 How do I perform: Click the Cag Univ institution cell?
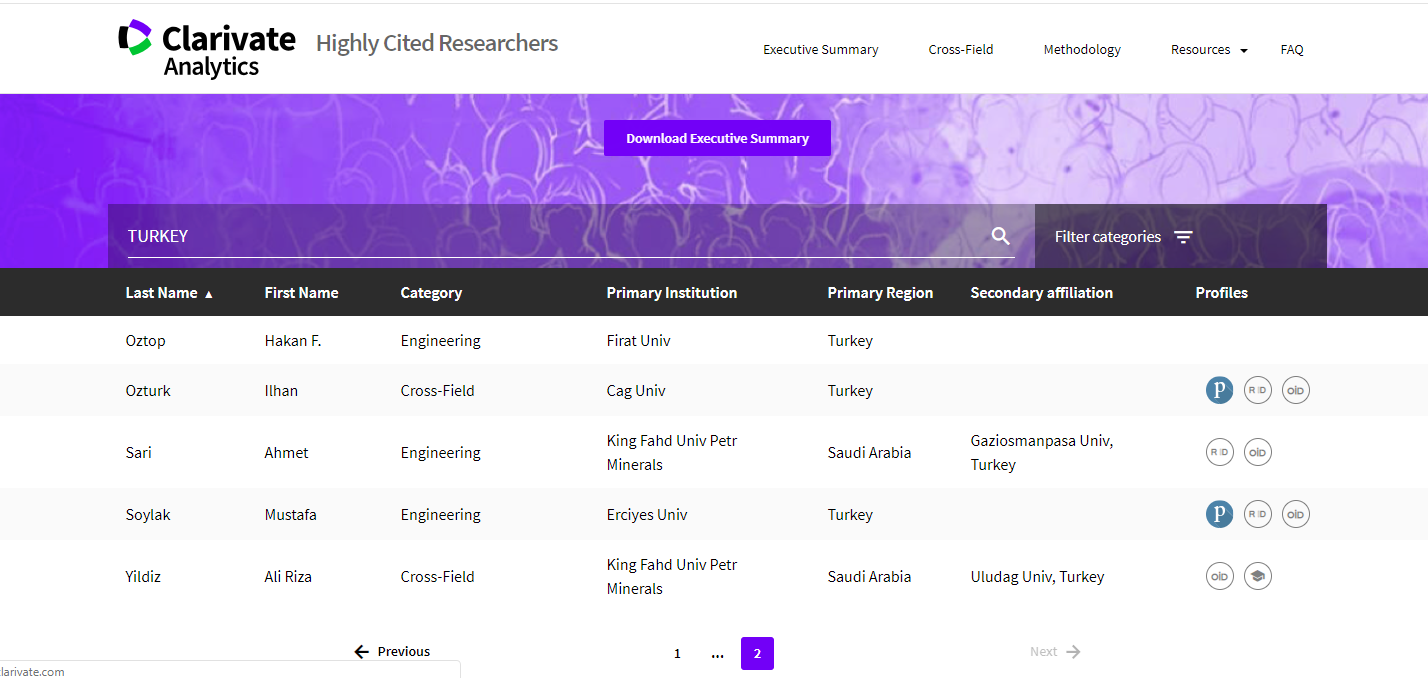coord(636,390)
